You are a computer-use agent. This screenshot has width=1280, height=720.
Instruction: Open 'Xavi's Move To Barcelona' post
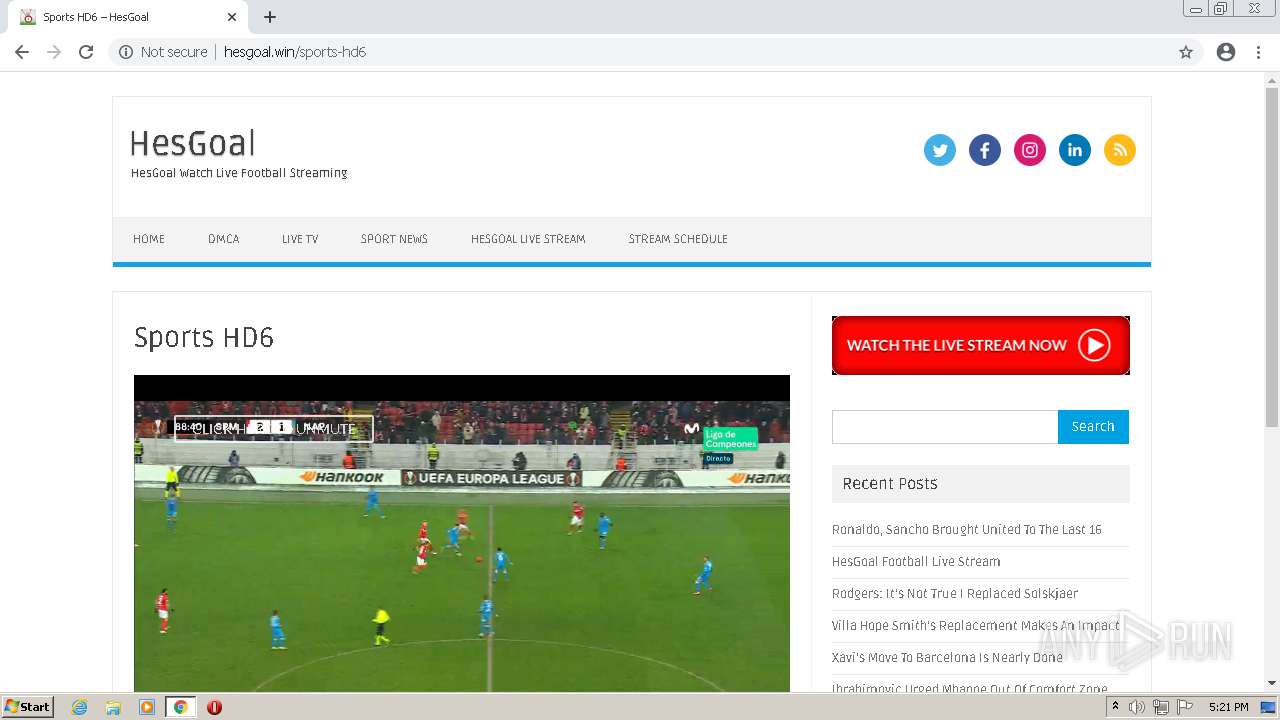pyautogui.click(x=947, y=658)
